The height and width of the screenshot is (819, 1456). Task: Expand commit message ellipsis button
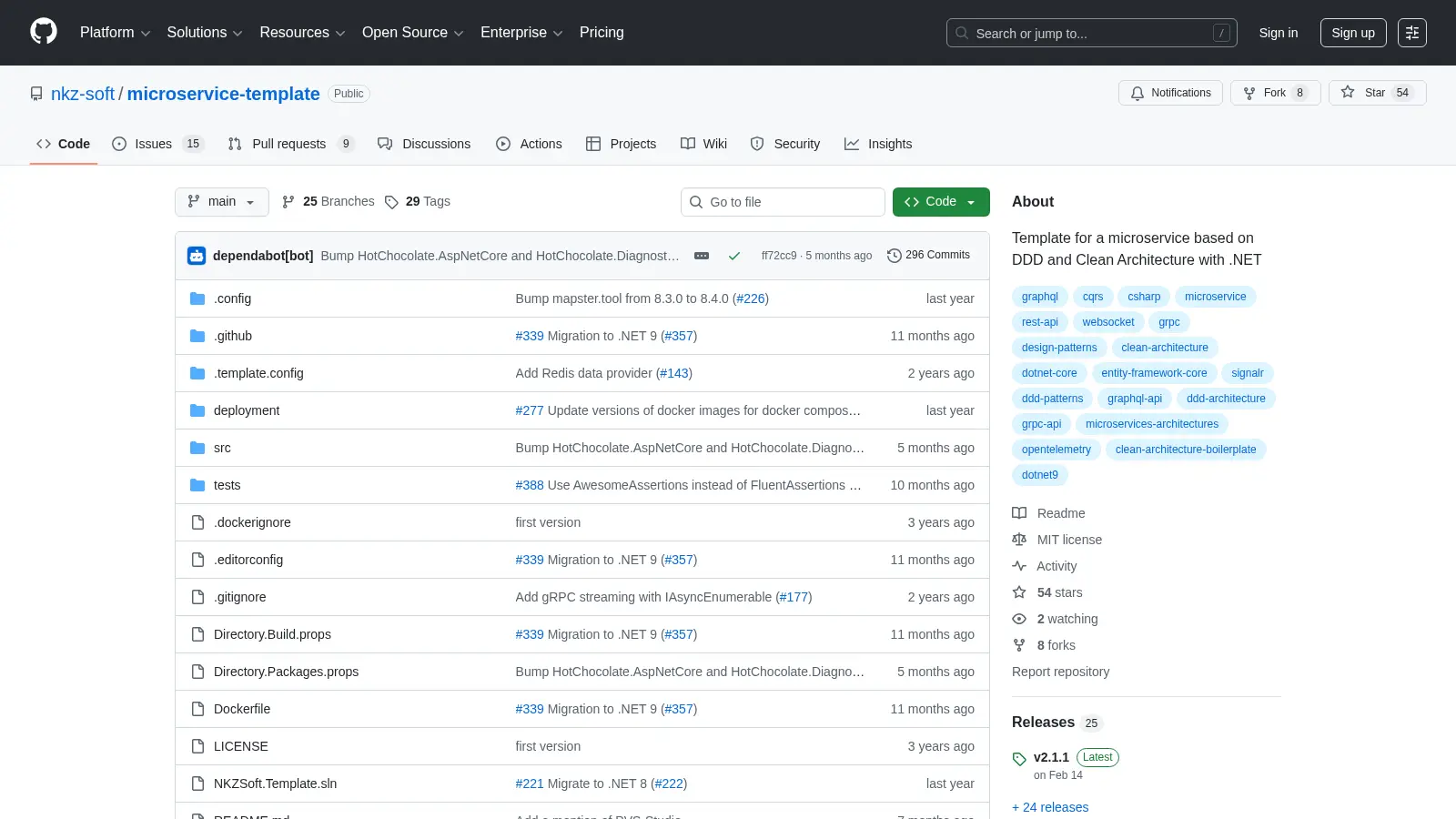702,256
